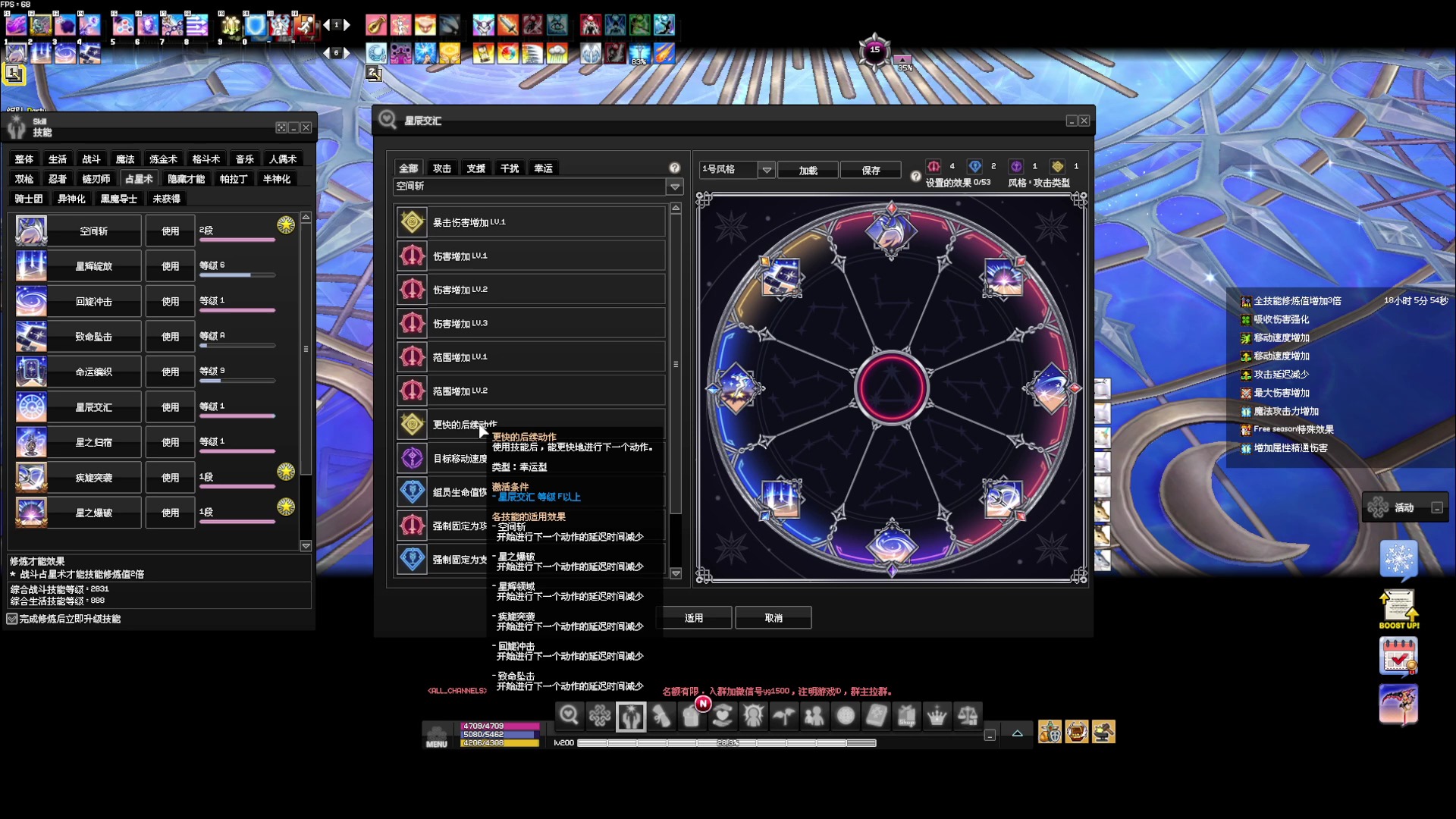1456x819 pixels.
Task: Switch first hotbar to the previous page arrow
Action: (x=327, y=25)
